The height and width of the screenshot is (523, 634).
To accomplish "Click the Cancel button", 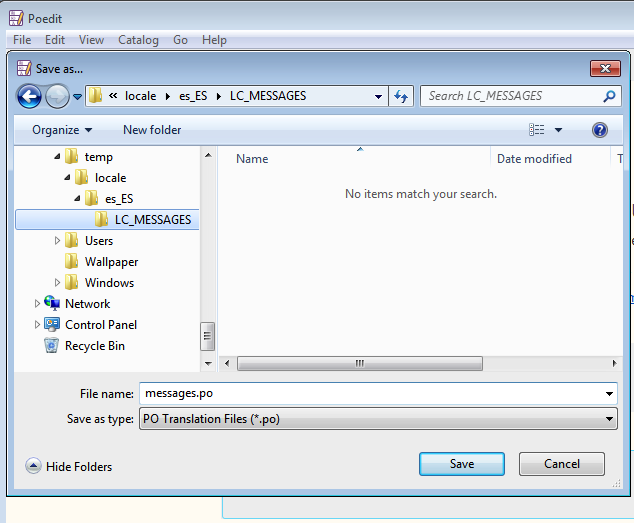I will click(561, 464).
